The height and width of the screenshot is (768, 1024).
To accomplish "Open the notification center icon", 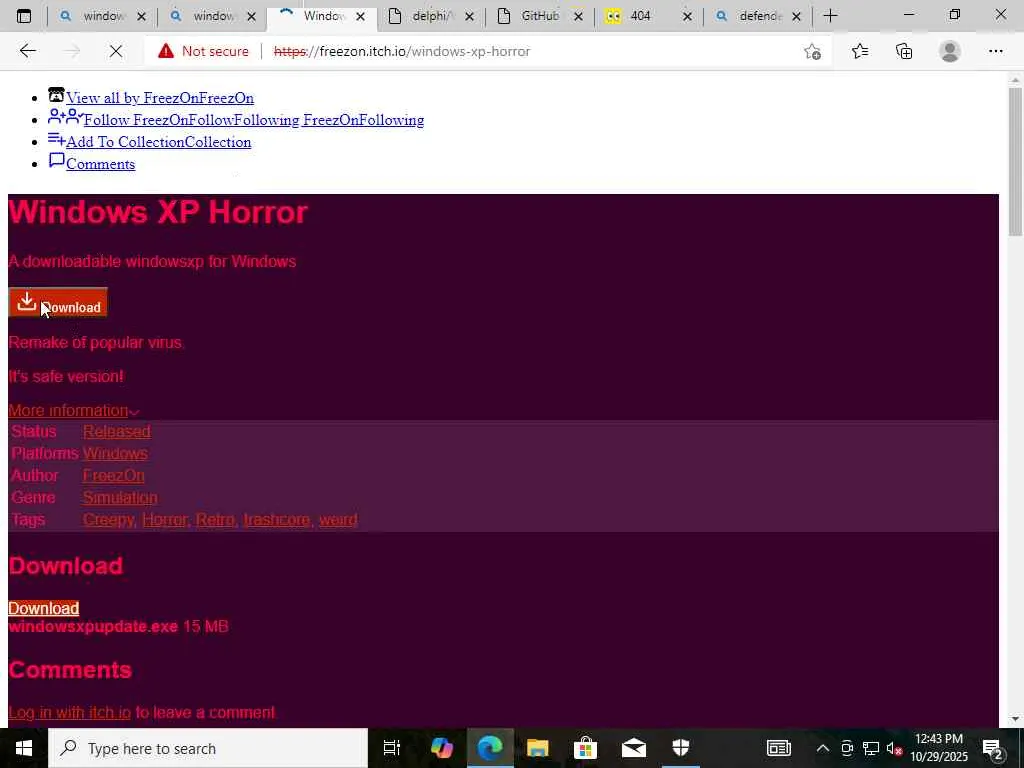I will pyautogui.click(x=994, y=748).
